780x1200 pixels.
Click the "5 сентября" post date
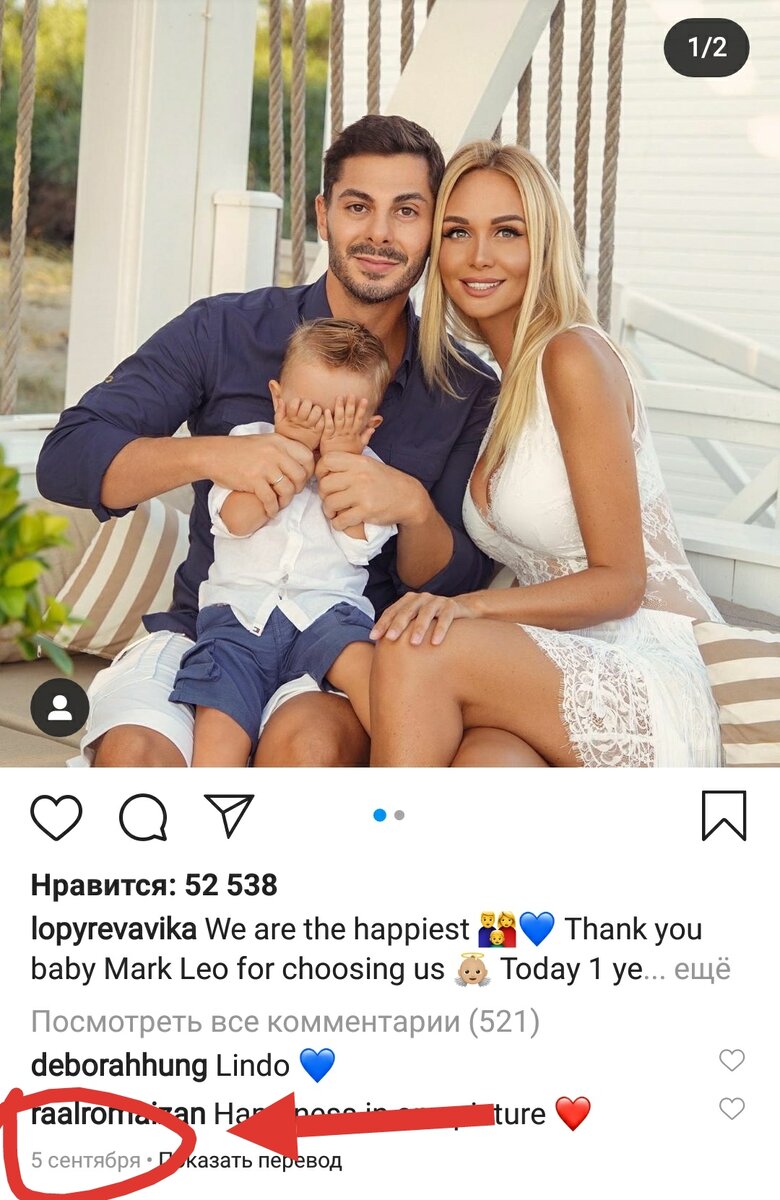coord(86,1161)
